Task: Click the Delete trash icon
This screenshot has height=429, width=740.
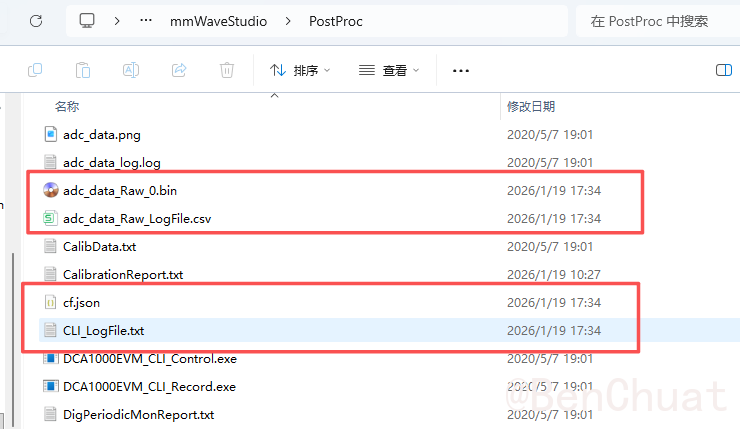Action: click(227, 70)
